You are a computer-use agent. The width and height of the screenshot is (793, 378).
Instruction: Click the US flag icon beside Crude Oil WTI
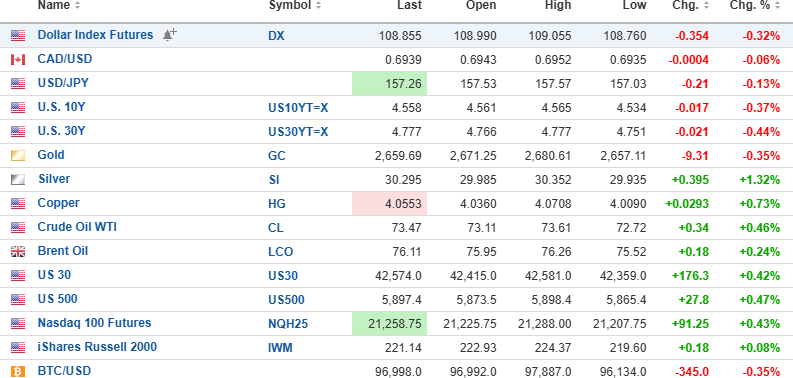pos(18,227)
